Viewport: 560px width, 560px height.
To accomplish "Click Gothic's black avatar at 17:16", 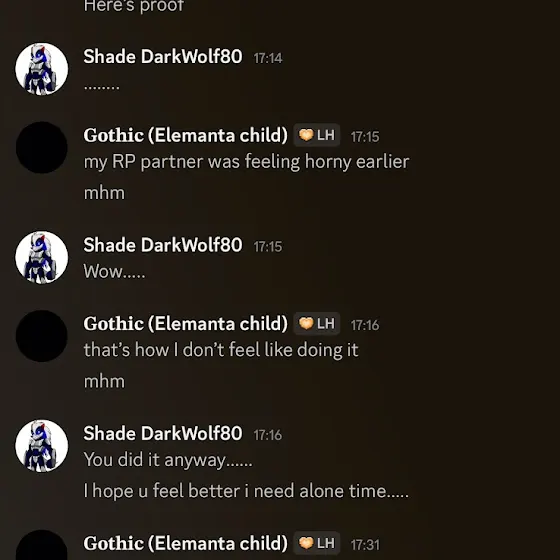I will pyautogui.click(x=42, y=336).
